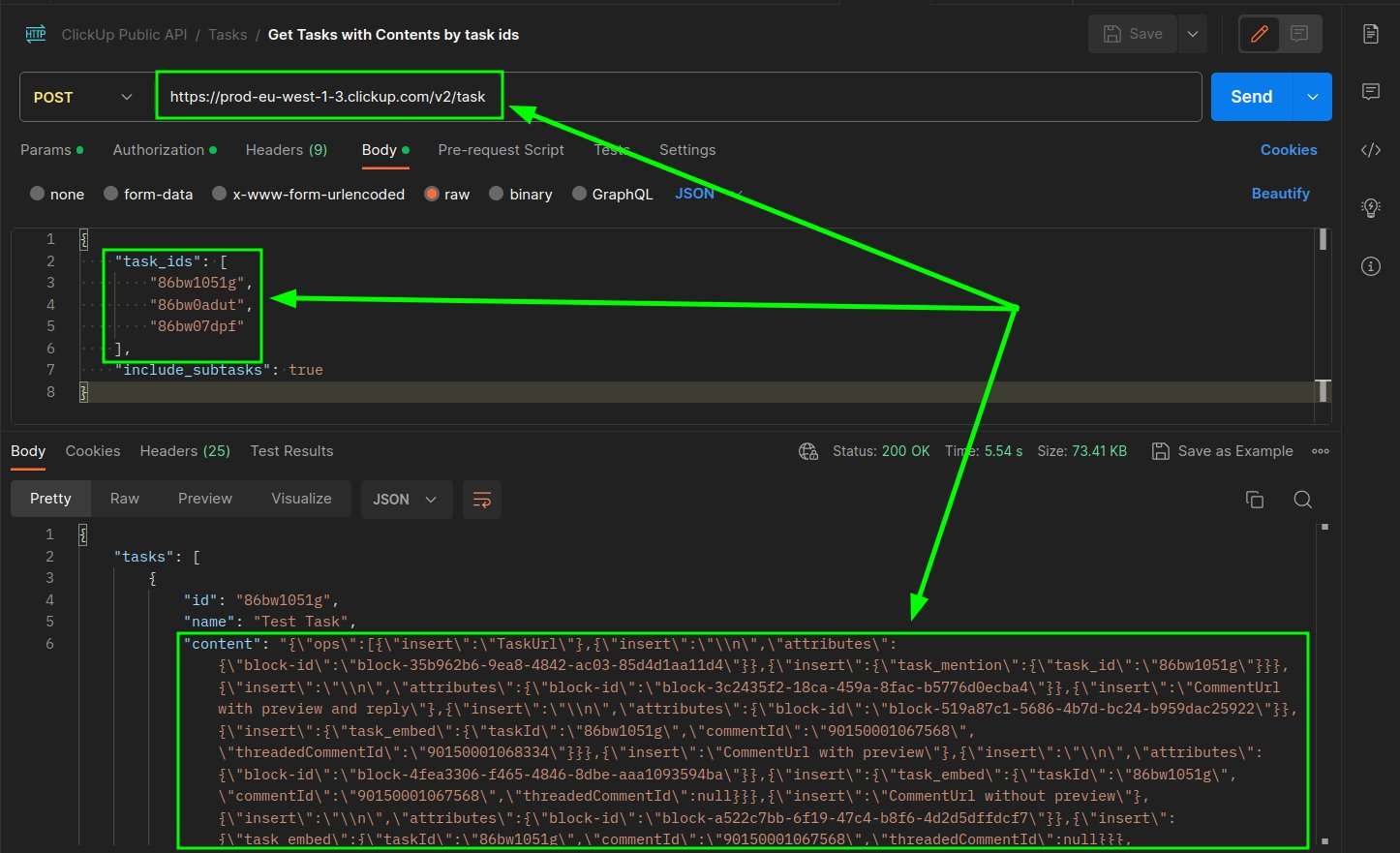Click the Save button

[x=1133, y=34]
